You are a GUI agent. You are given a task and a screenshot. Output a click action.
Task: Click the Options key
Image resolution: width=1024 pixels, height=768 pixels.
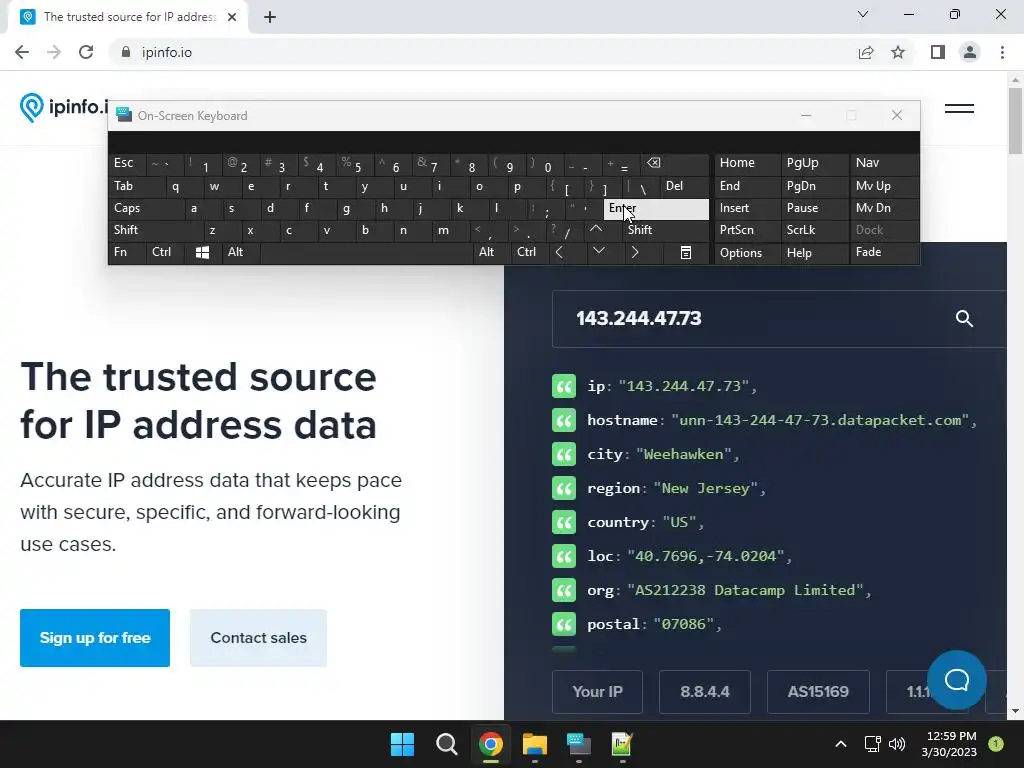(x=747, y=253)
